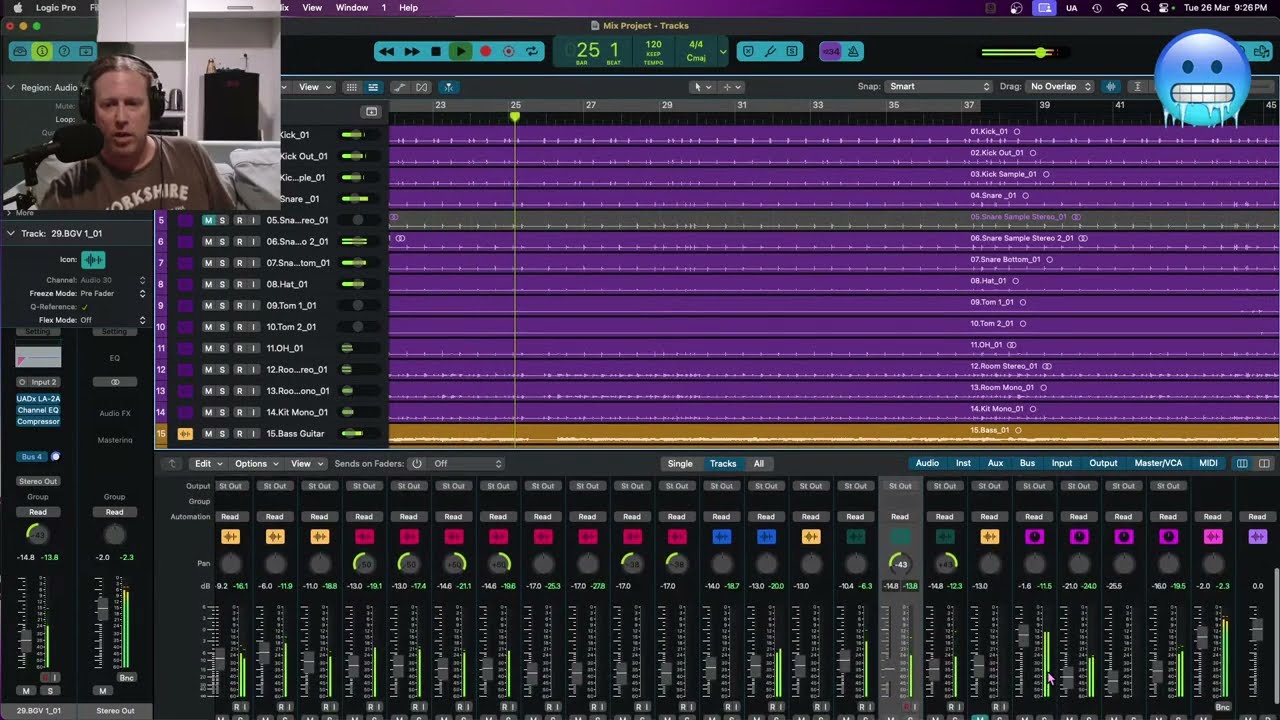Switch to grid view icon
1280x720 pixels.
point(351,87)
